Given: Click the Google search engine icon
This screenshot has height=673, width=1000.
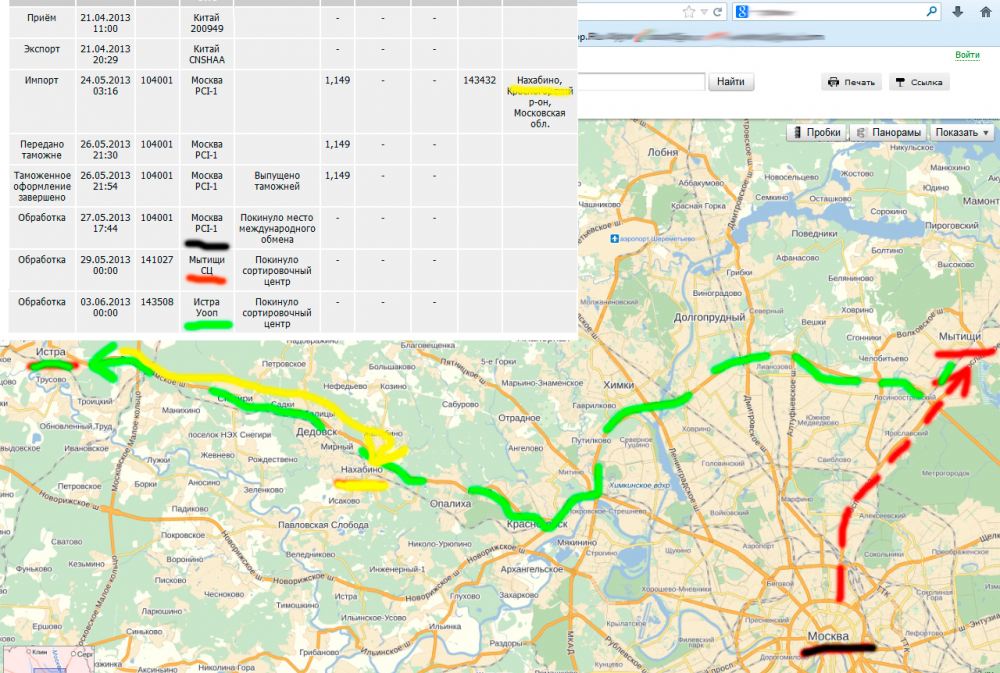Looking at the screenshot, I should (742, 11).
